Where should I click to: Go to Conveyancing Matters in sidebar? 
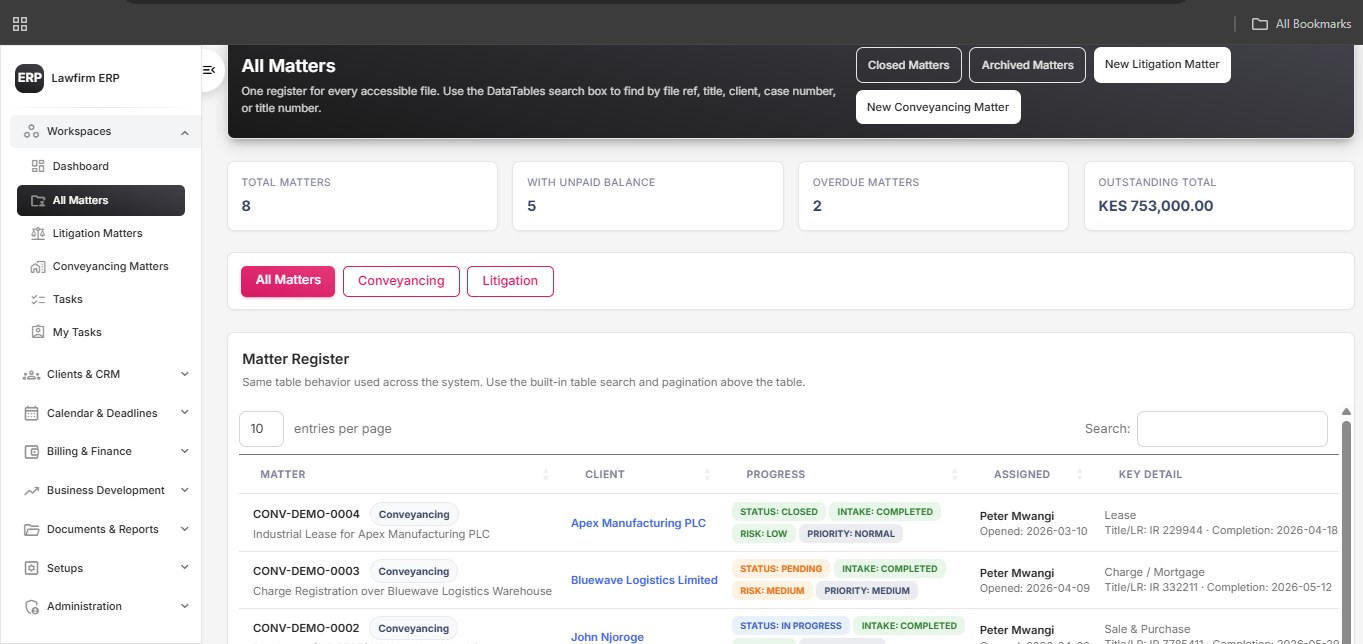(x=101, y=266)
